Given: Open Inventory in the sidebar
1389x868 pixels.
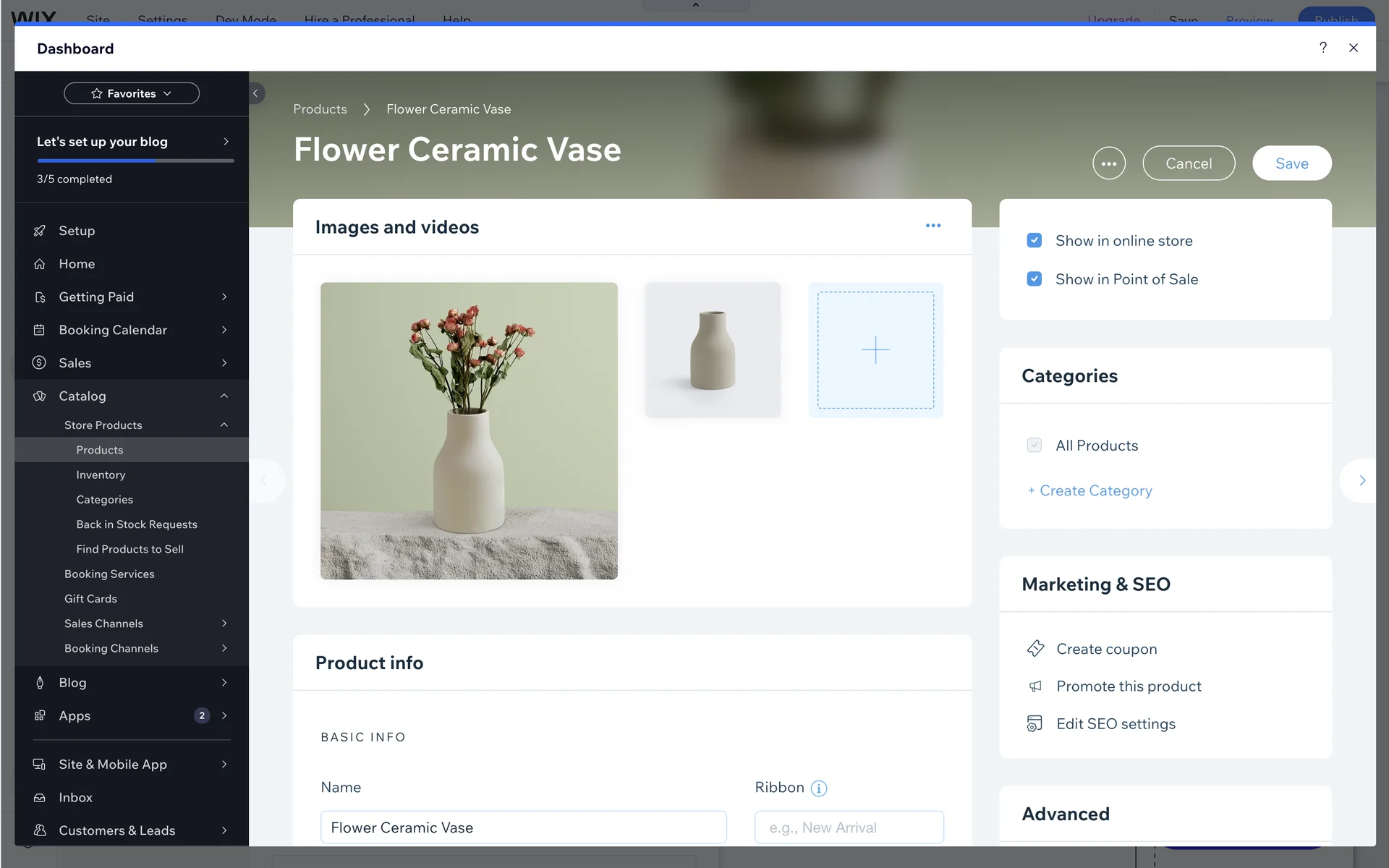Looking at the screenshot, I should (101, 475).
